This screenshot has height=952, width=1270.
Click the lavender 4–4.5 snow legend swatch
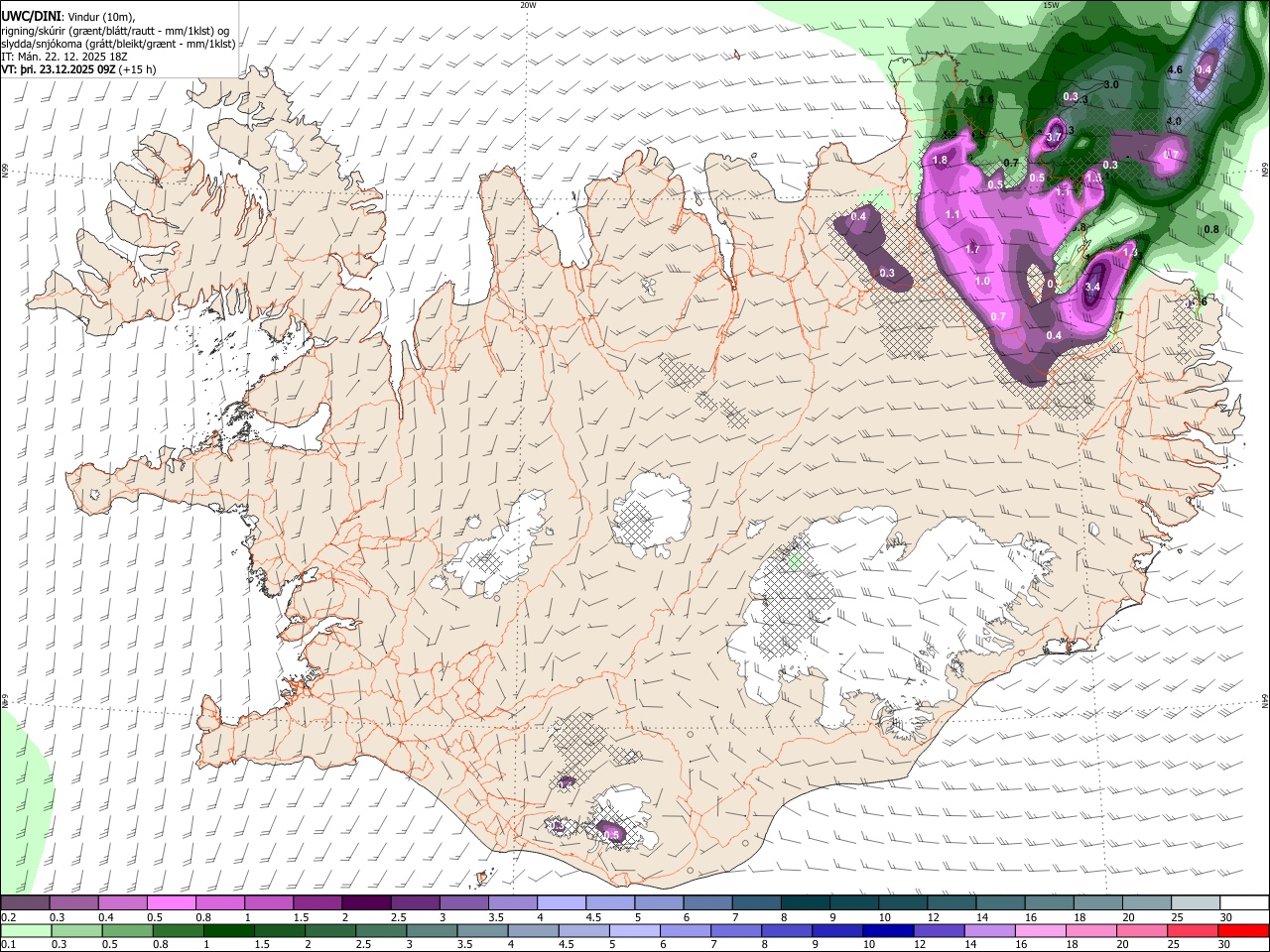point(562,902)
